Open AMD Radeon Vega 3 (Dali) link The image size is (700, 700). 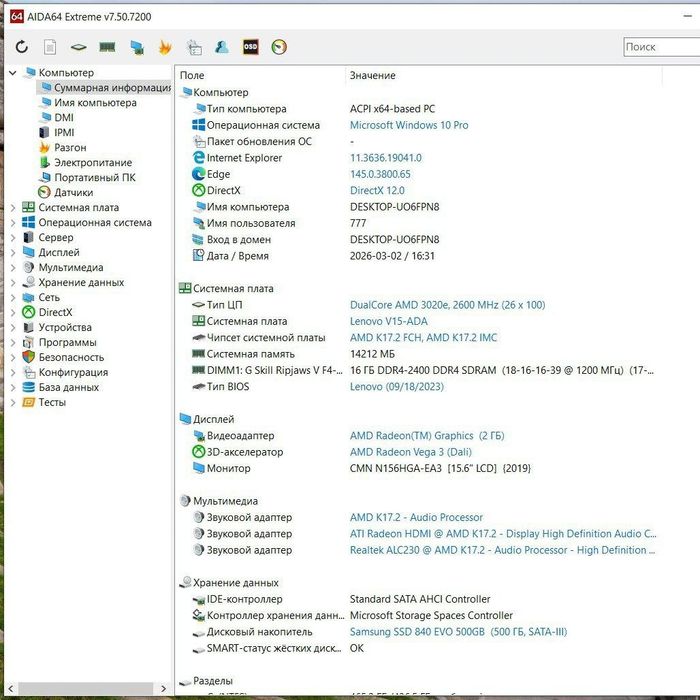(411, 452)
